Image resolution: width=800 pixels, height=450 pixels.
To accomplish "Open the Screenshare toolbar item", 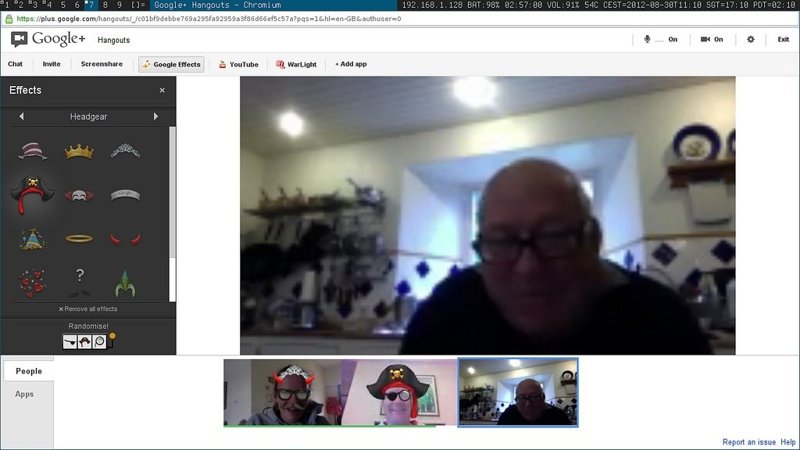I will point(102,64).
